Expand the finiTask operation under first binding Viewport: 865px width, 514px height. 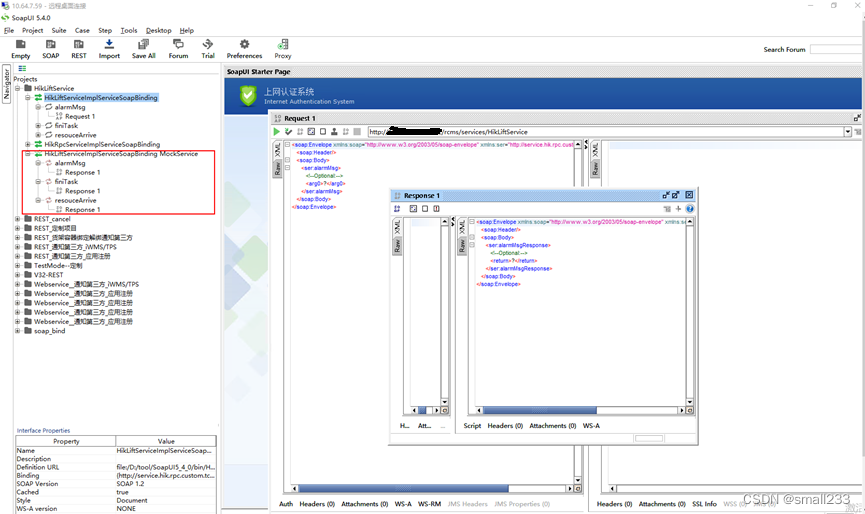pos(38,126)
